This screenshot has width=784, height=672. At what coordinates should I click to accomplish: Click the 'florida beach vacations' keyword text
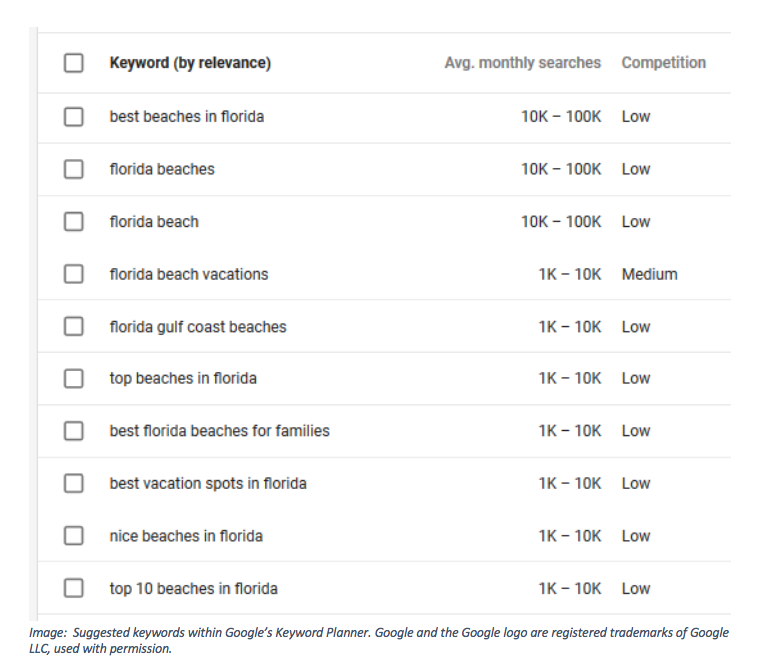[x=188, y=274]
